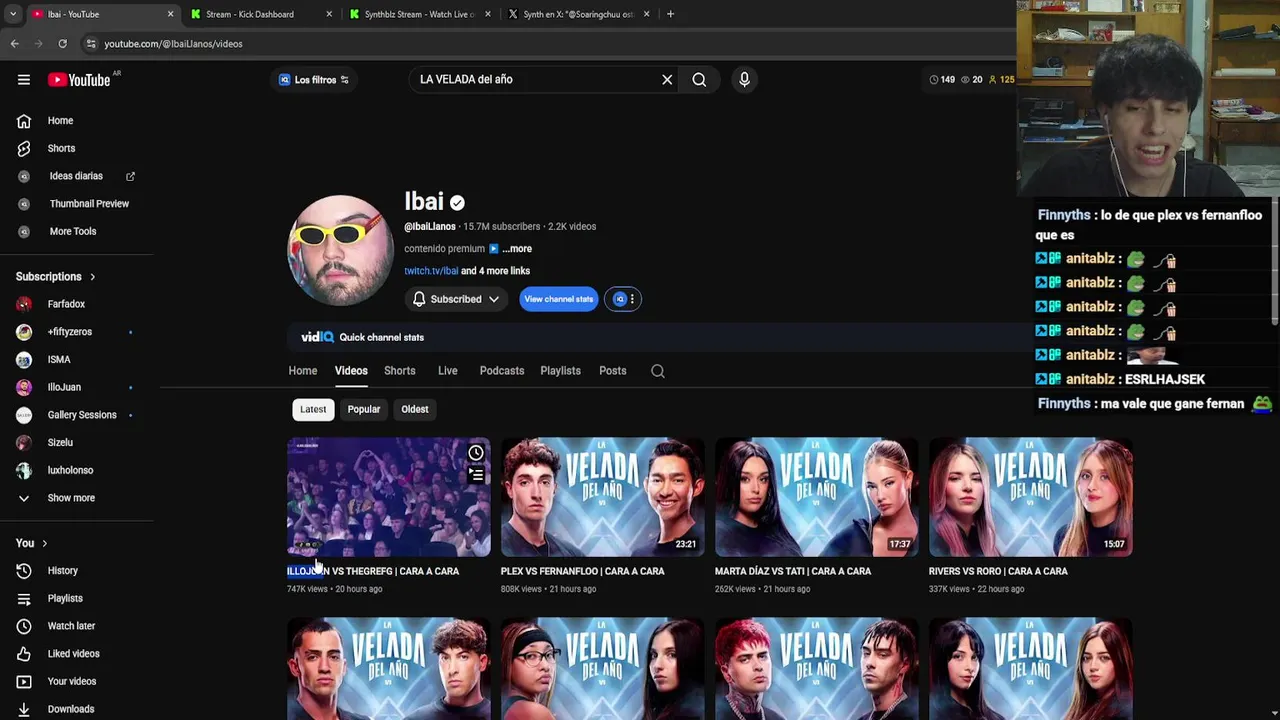The height and width of the screenshot is (720, 1280).
Task: Switch to the Live tab
Action: coord(448,371)
